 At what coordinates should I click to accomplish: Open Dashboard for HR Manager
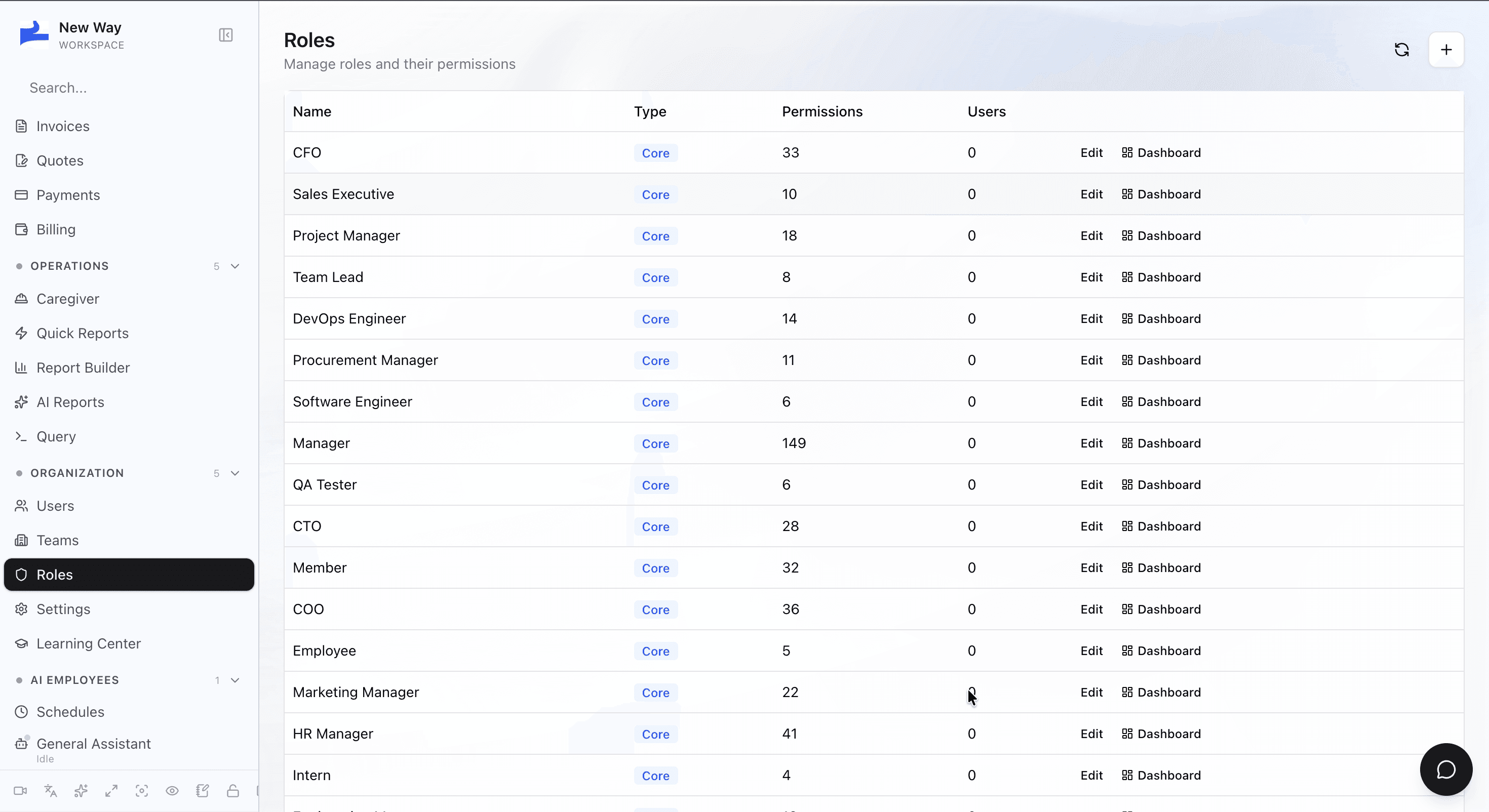tap(1161, 734)
